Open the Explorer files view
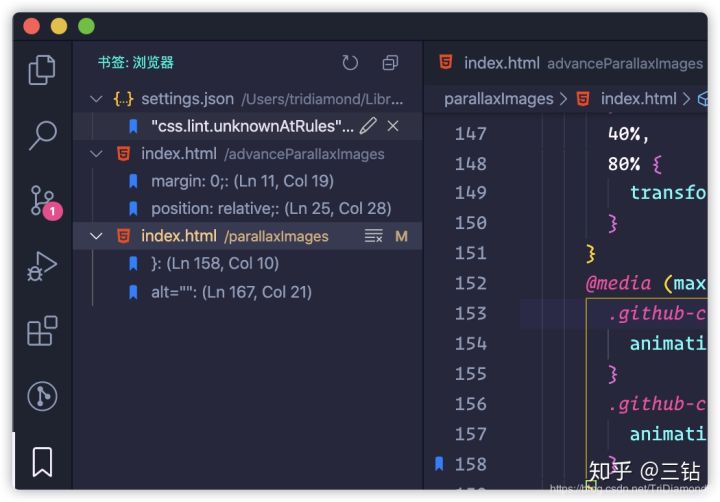This screenshot has height=502, width=720. 42,70
